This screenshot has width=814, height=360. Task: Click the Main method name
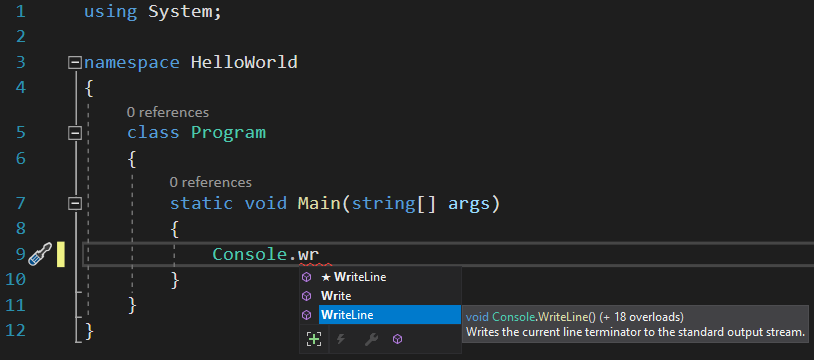319,203
